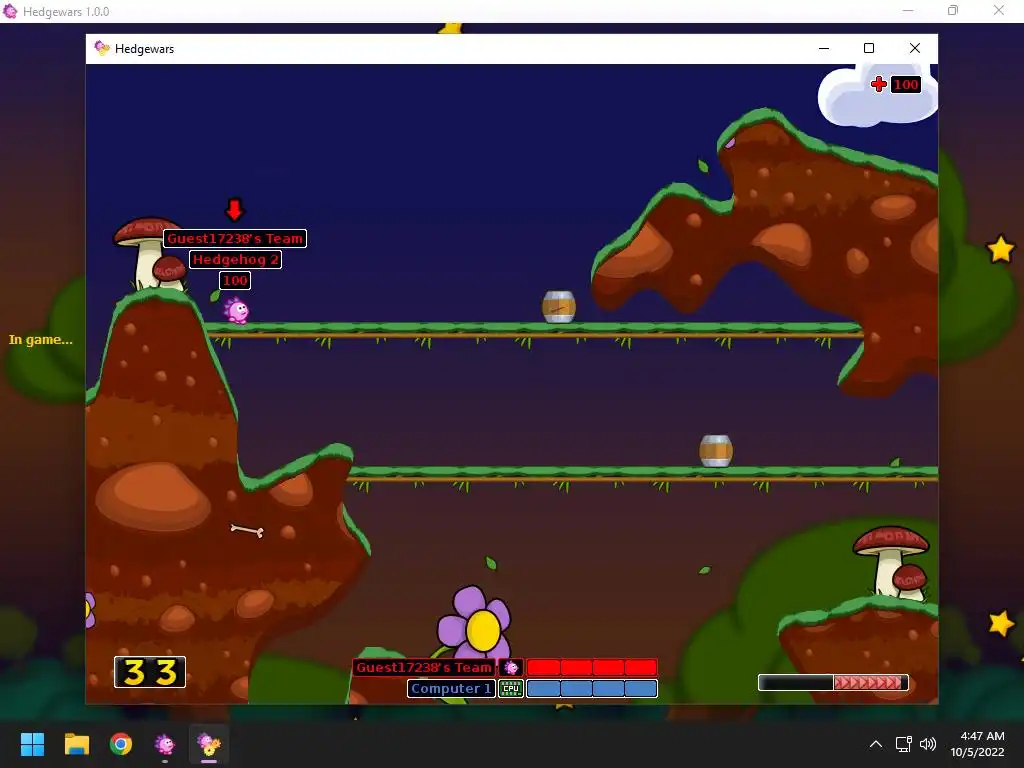Click the CPU chip icon beside Computer 1
Screen dimensions: 1024x768
click(x=511, y=688)
